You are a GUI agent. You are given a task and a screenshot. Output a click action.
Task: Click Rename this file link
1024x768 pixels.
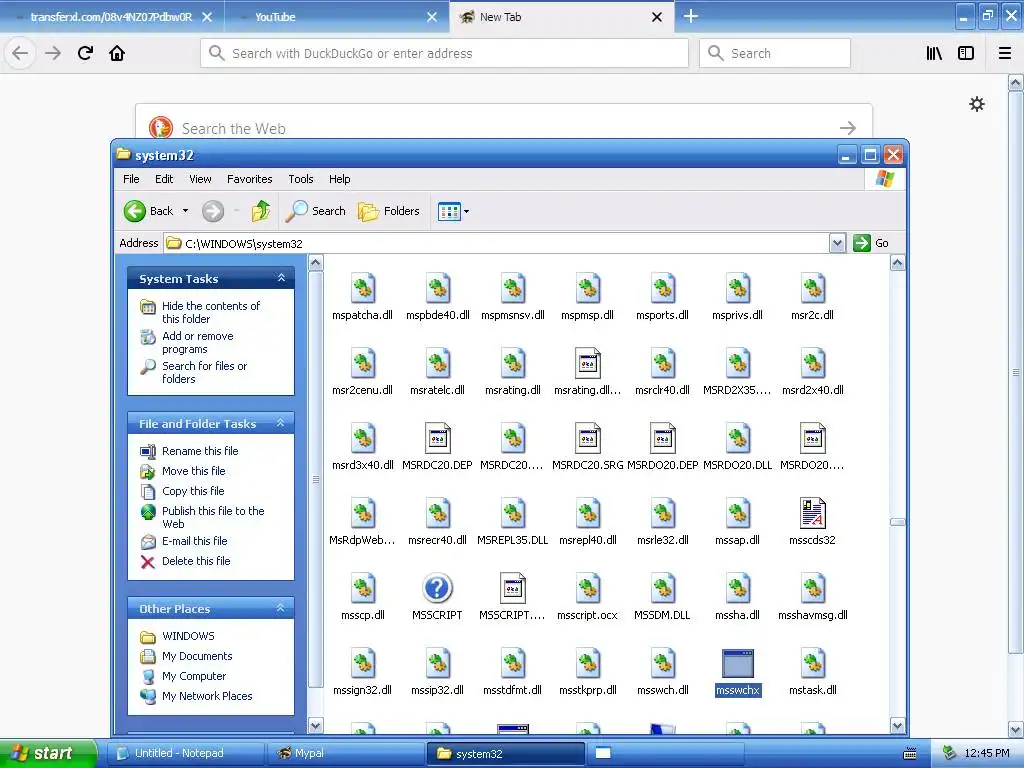click(200, 451)
